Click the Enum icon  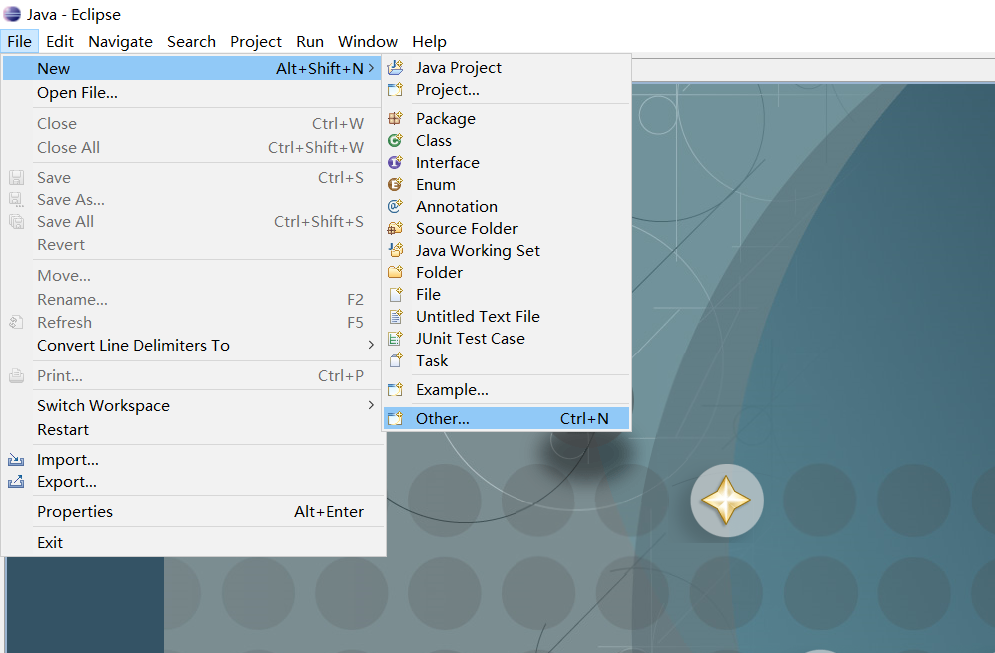point(395,184)
